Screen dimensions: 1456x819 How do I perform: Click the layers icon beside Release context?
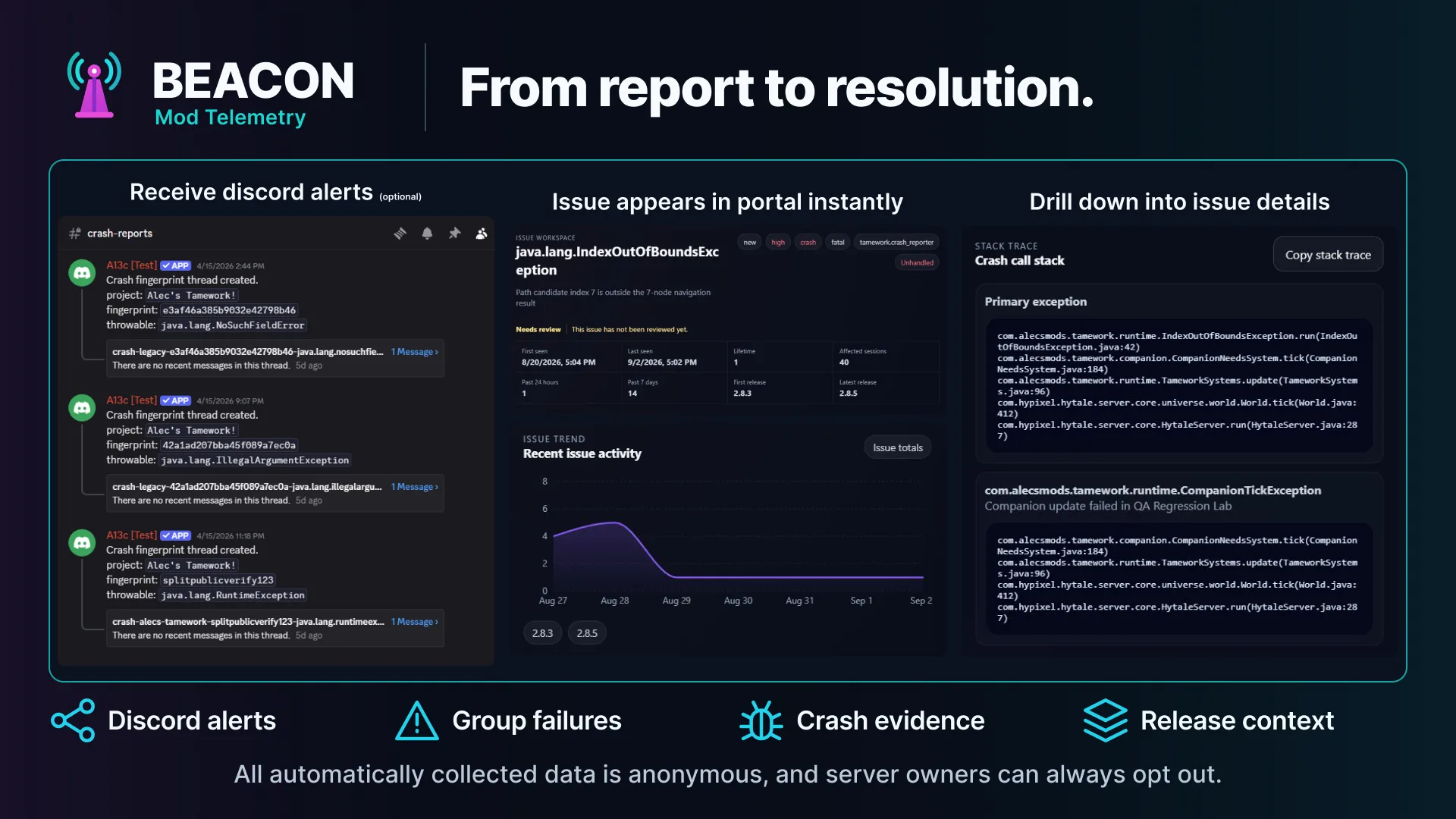coord(1106,720)
